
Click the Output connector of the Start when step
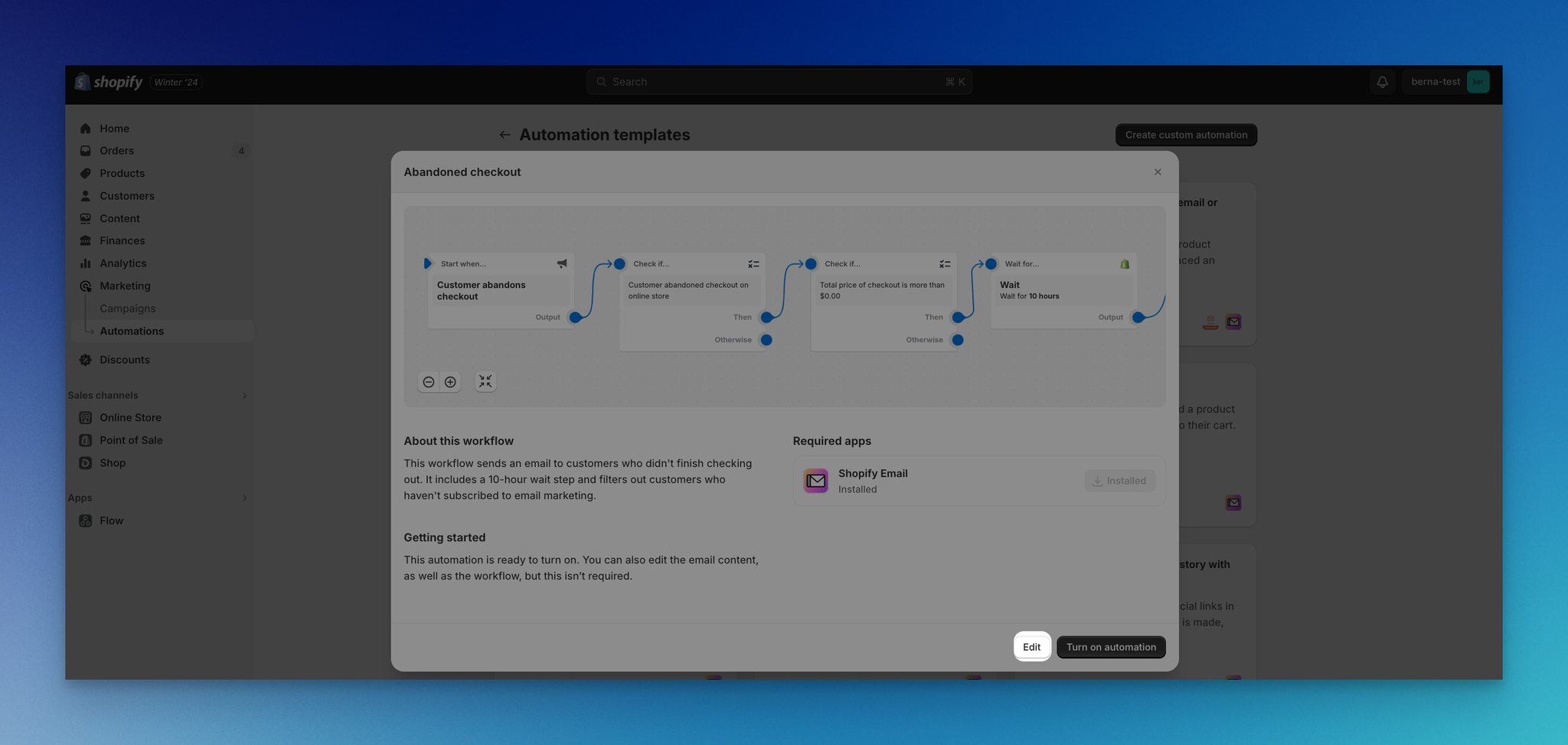click(x=575, y=317)
